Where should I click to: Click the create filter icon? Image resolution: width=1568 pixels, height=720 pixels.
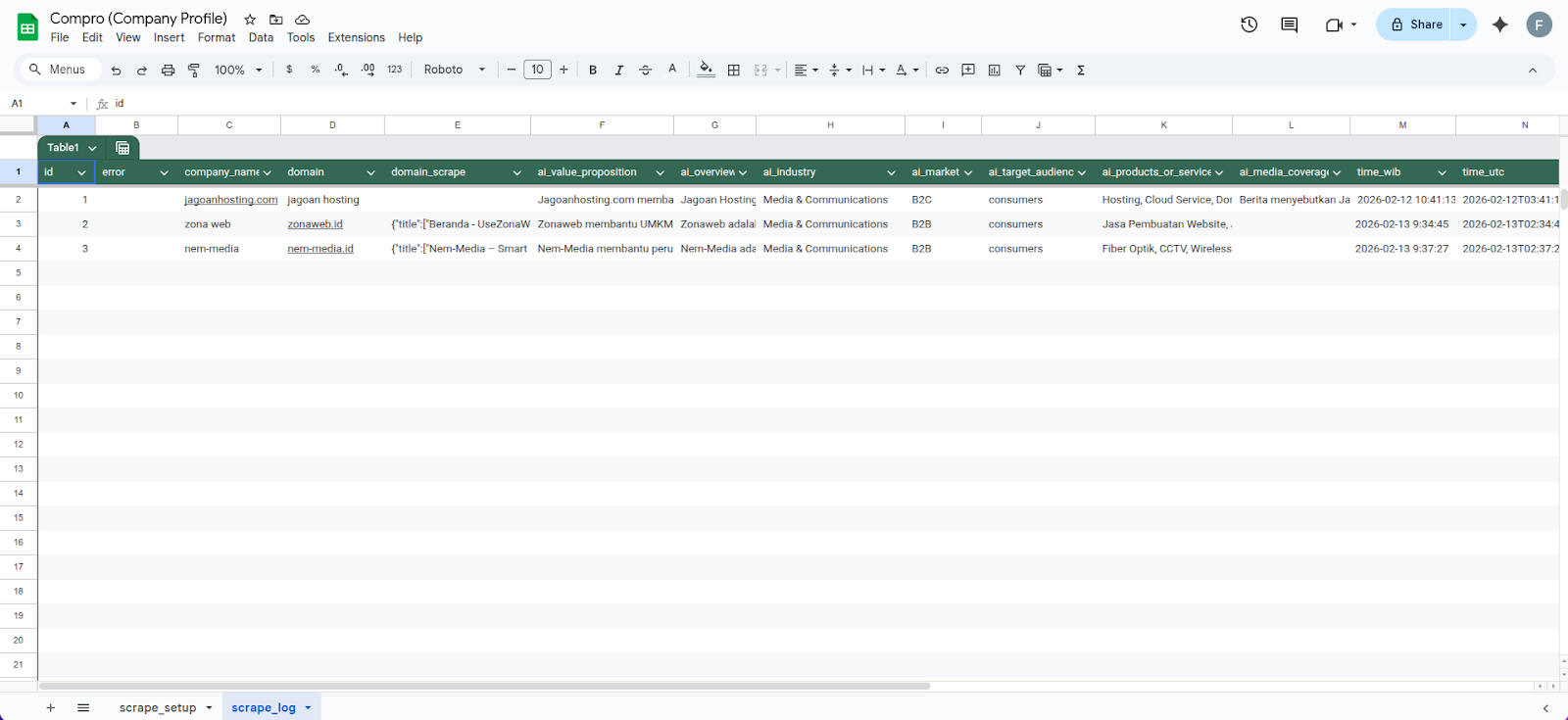click(x=1020, y=71)
